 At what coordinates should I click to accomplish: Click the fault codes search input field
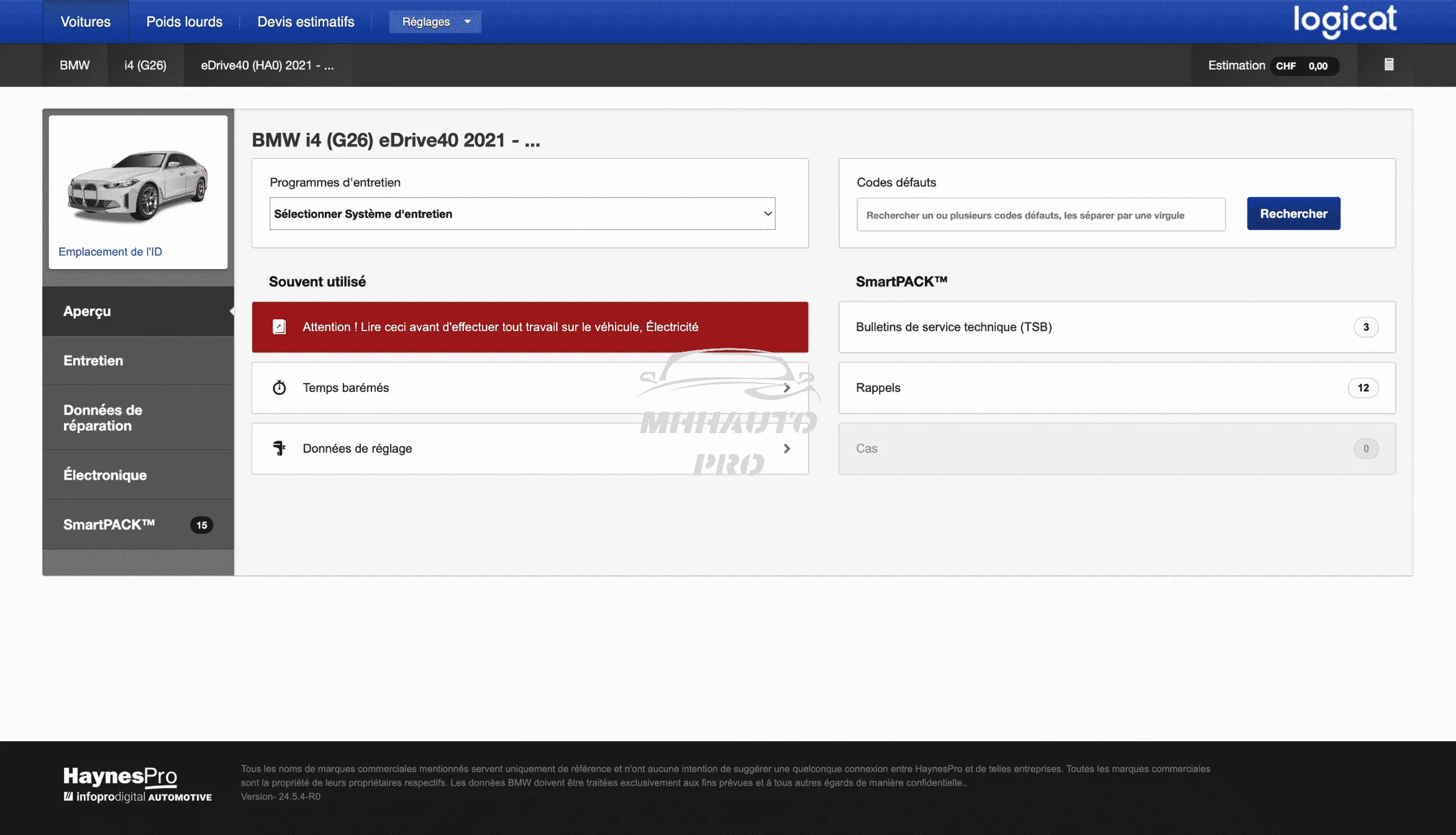click(x=1040, y=215)
